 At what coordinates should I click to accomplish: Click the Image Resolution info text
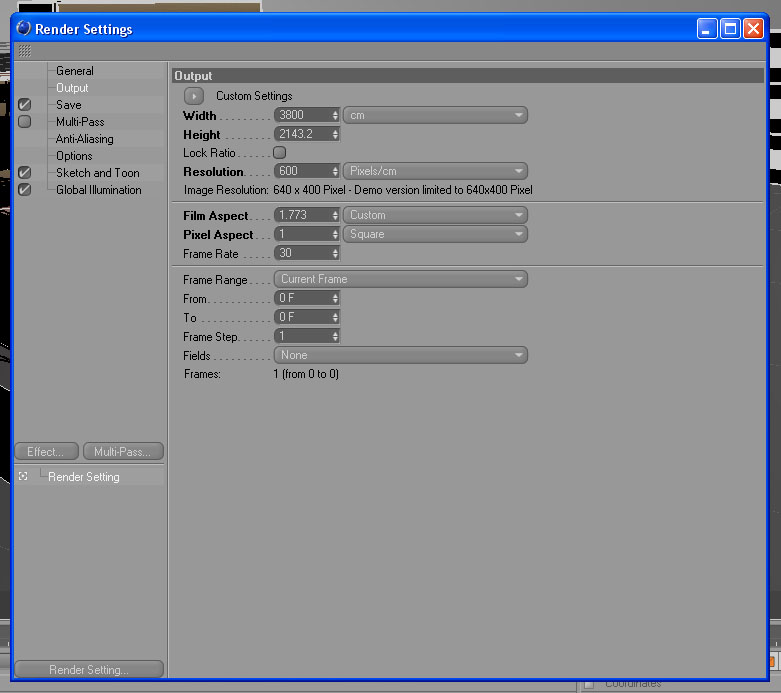[358, 190]
